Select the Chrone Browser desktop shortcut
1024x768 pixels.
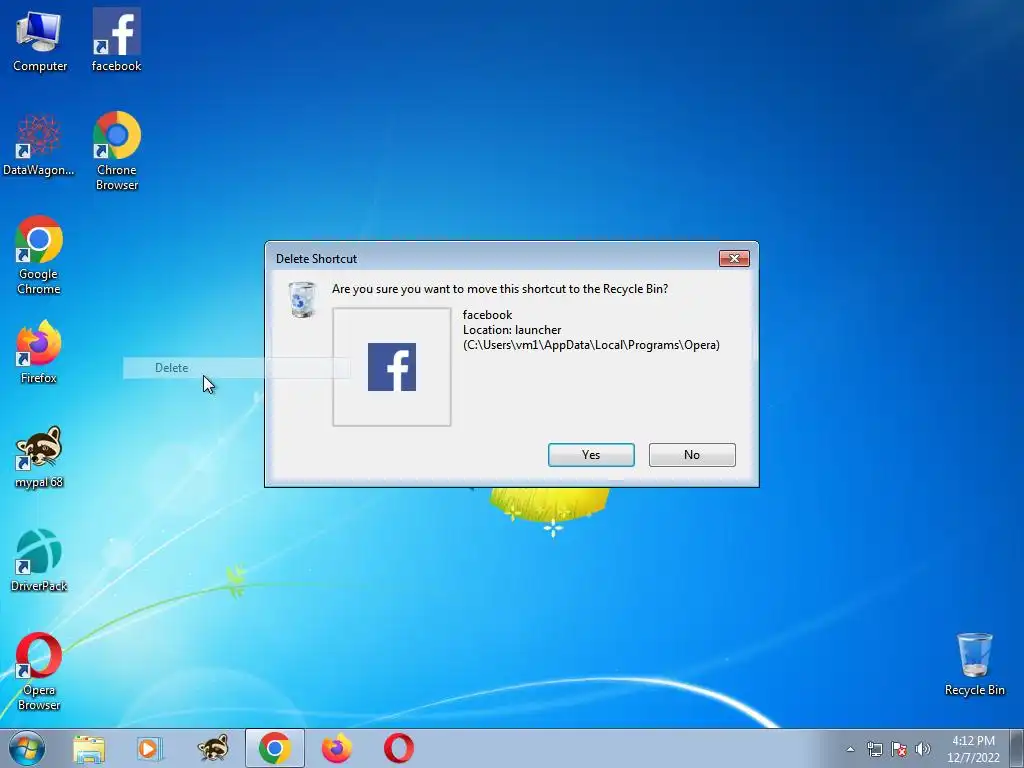[x=117, y=152]
